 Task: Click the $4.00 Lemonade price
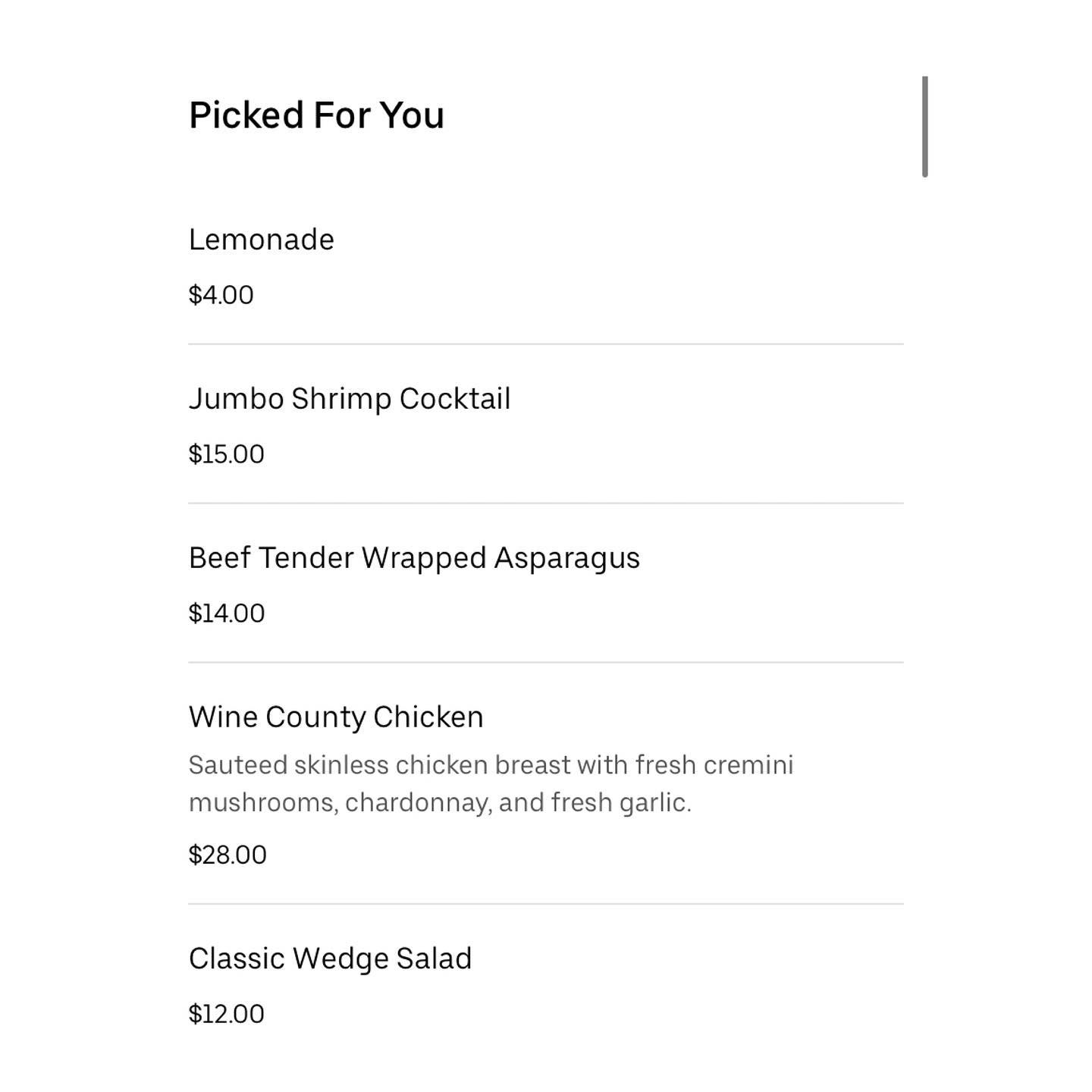[221, 295]
